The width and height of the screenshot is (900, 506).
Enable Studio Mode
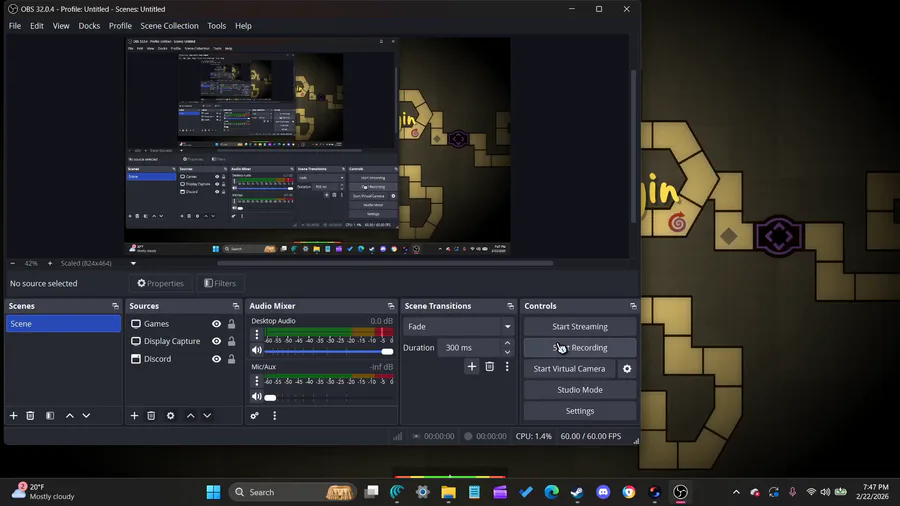pos(580,390)
